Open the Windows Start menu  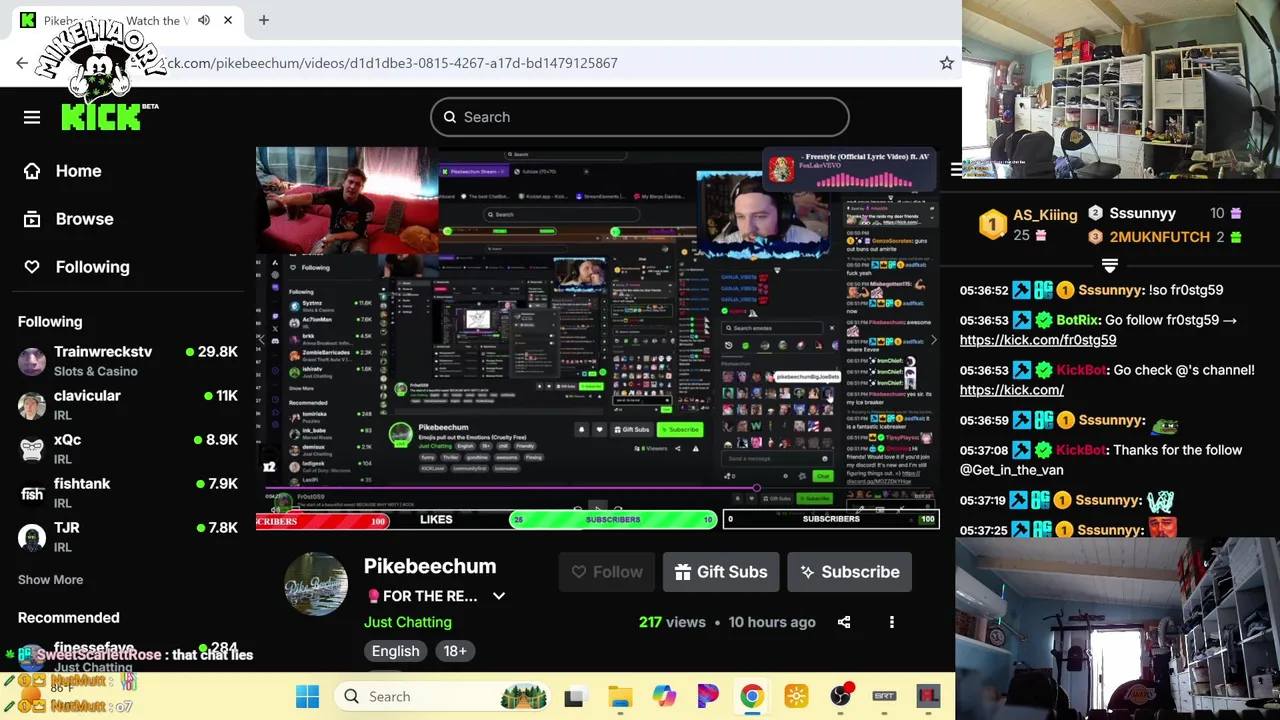(x=307, y=697)
